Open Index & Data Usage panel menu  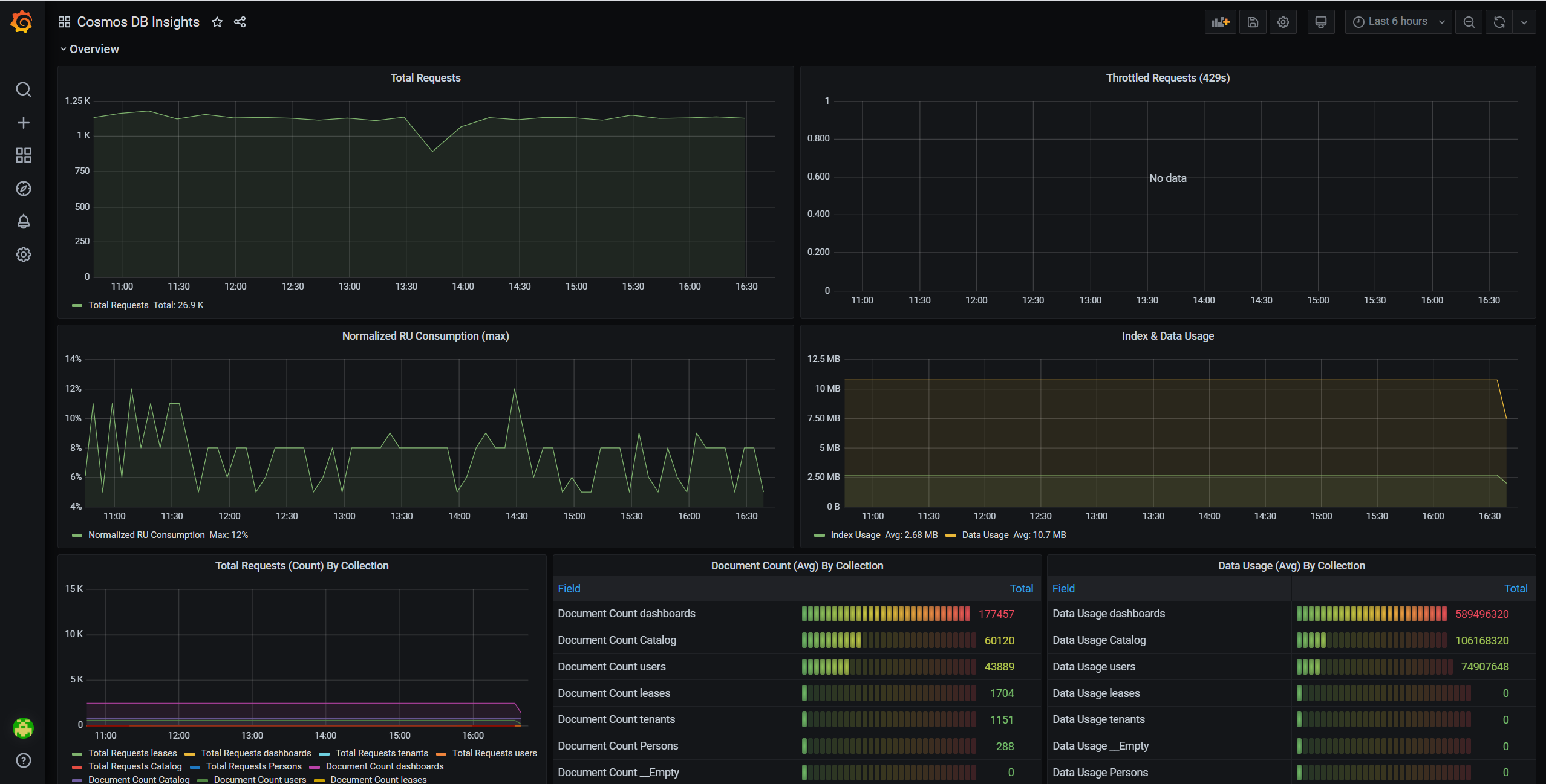[x=1167, y=336]
